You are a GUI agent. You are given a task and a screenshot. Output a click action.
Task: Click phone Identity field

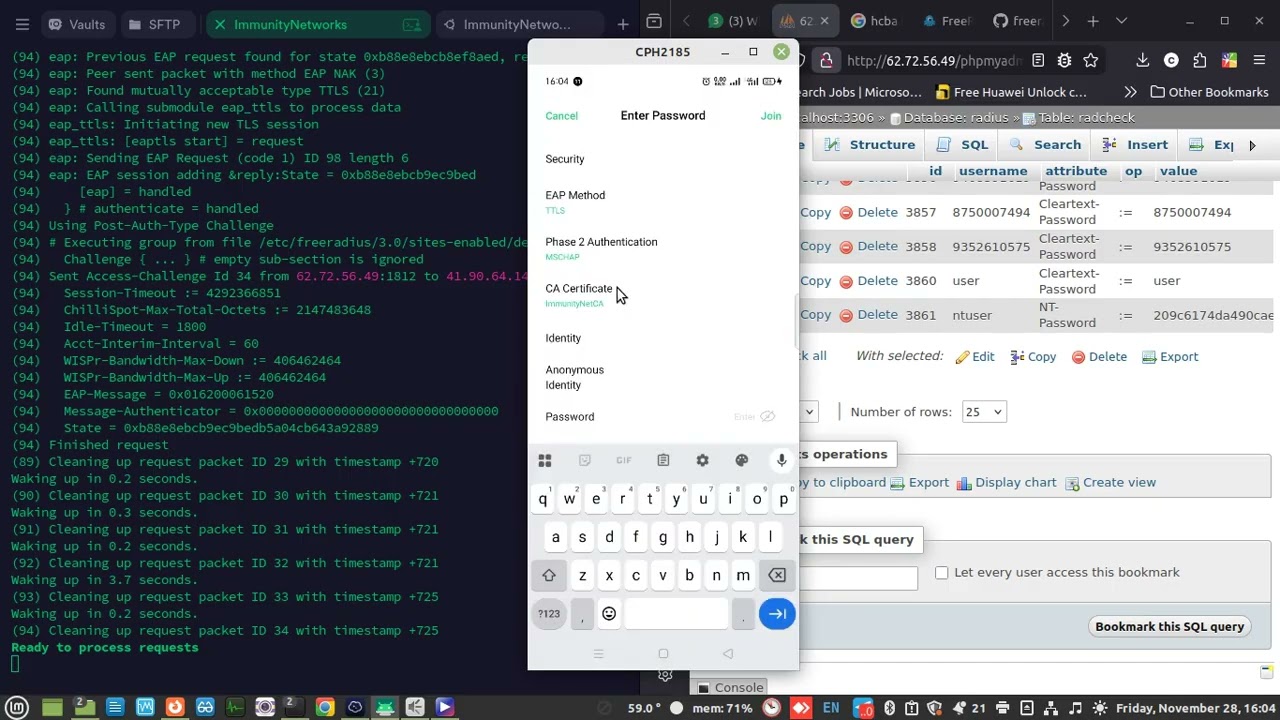pyautogui.click(x=662, y=338)
